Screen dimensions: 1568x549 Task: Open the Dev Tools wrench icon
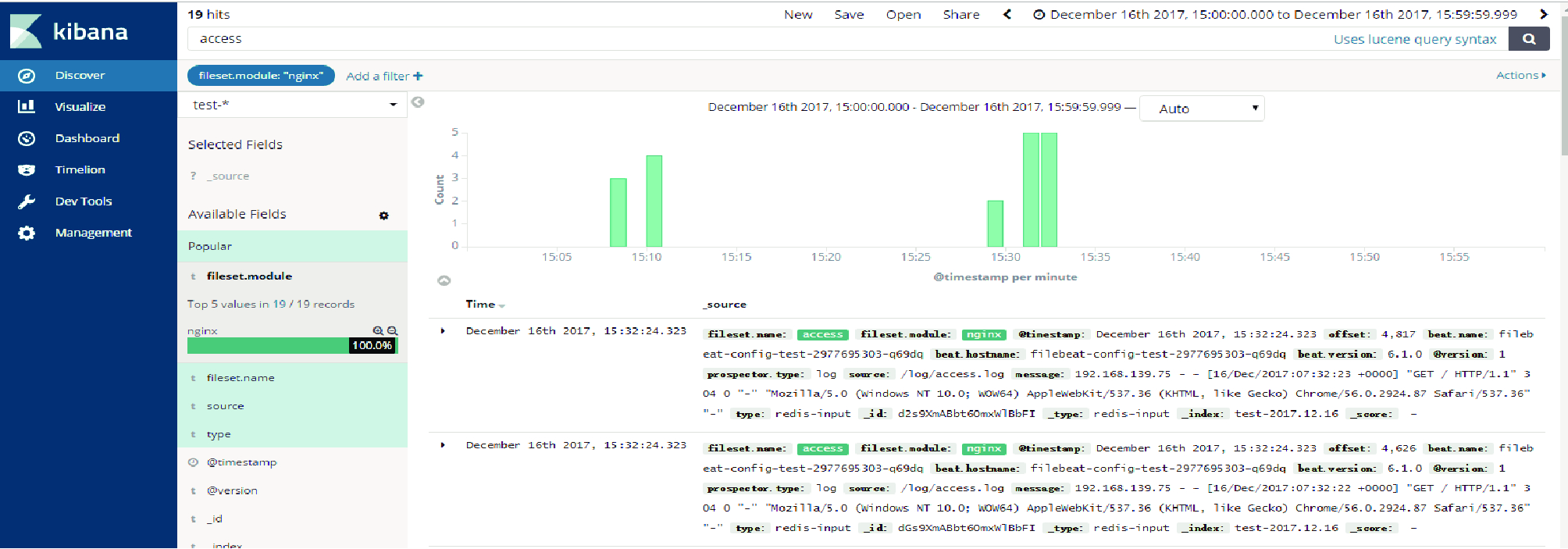click(x=27, y=201)
